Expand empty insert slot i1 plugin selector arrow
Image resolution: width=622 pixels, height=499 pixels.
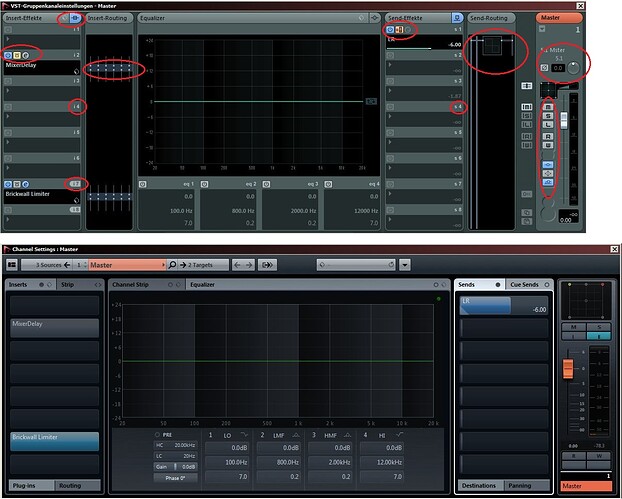[8, 38]
